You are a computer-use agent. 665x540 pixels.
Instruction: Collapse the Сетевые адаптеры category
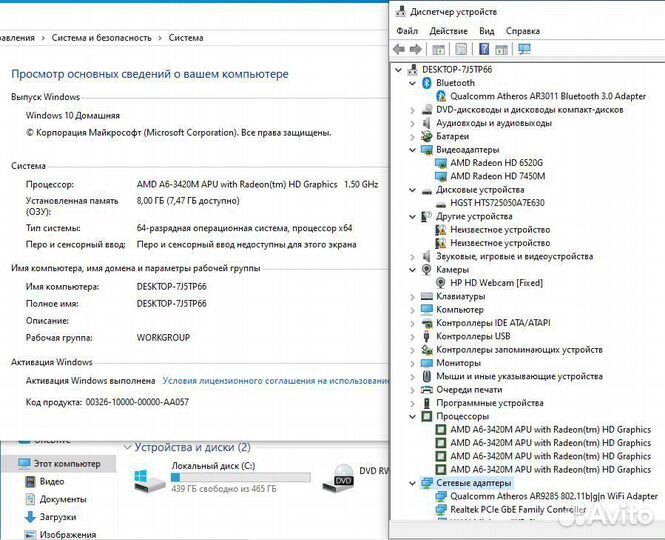pyautogui.click(x=412, y=483)
